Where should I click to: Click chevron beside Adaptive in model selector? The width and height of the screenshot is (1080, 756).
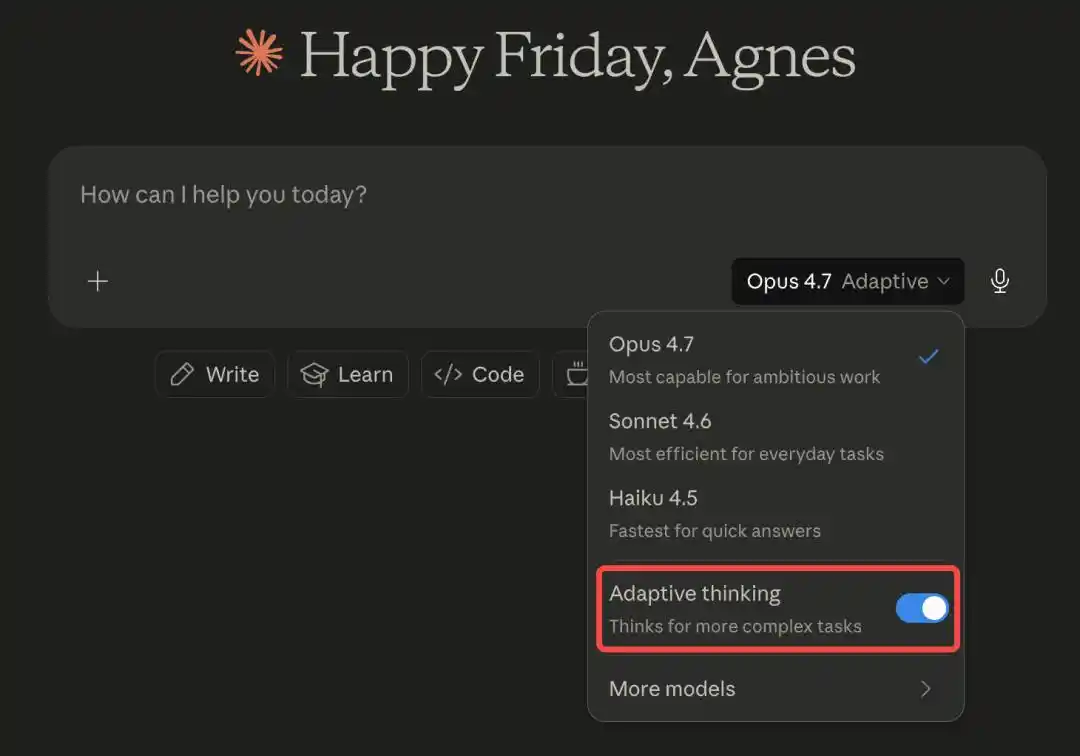click(x=943, y=282)
